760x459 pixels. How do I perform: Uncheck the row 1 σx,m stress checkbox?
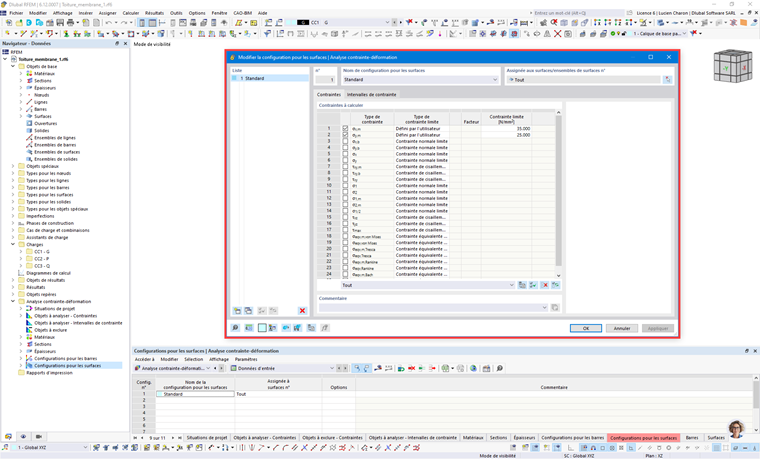click(345, 128)
